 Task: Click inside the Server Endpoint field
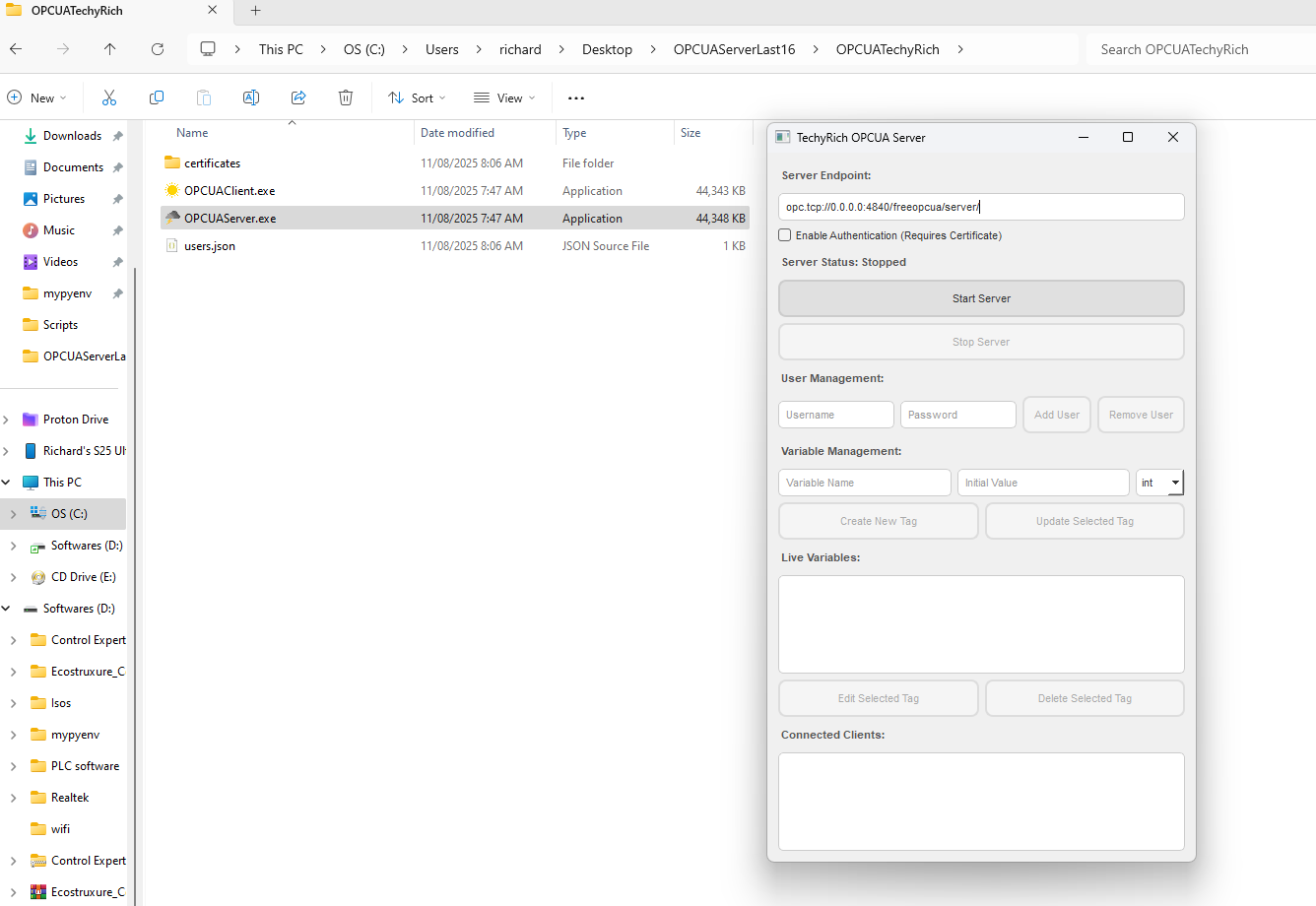pos(981,207)
